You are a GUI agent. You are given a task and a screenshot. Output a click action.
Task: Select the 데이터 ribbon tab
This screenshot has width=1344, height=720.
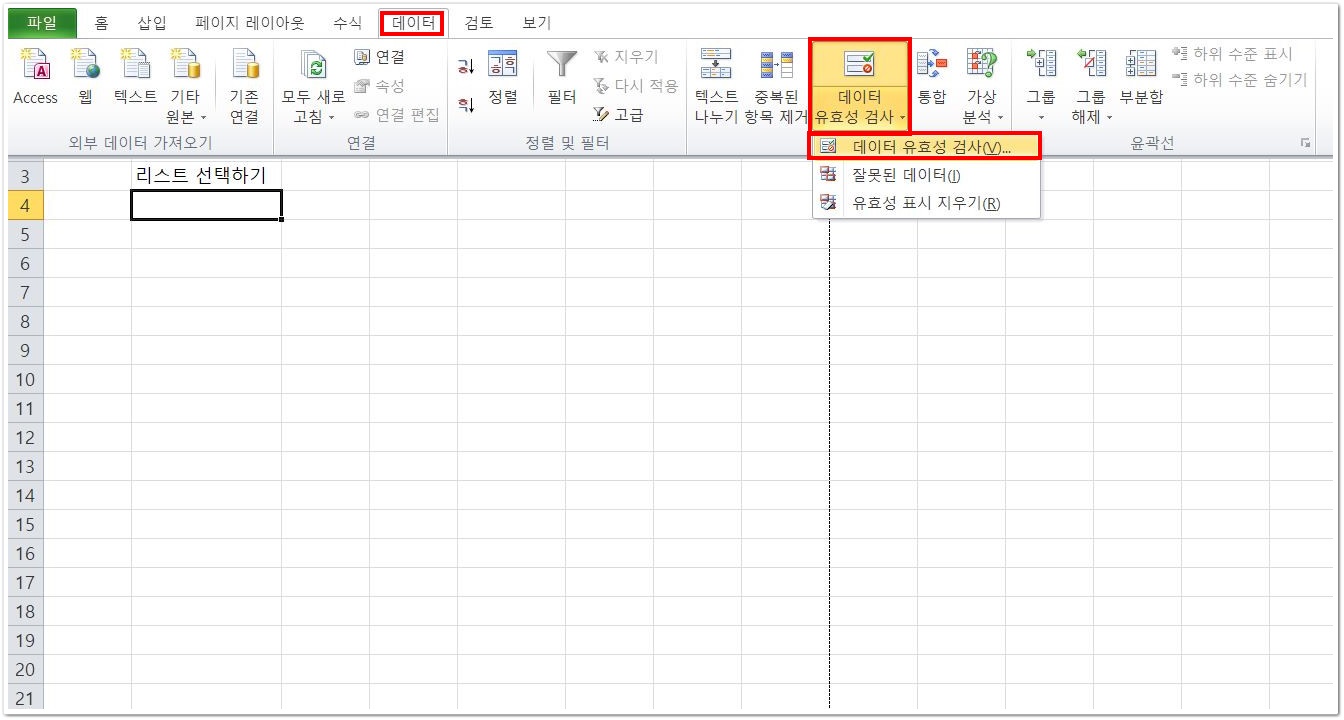[x=413, y=23]
